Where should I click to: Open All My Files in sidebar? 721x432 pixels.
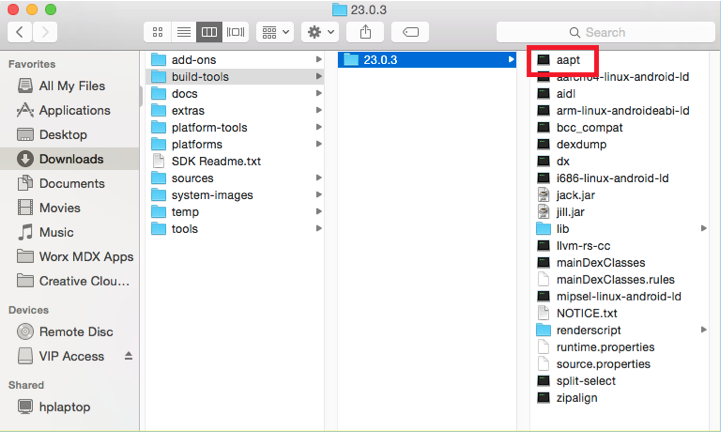pos(70,86)
